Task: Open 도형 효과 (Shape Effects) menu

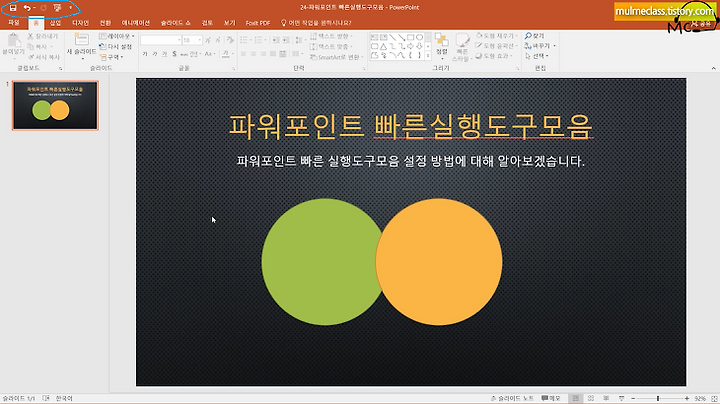Action: 494,56
